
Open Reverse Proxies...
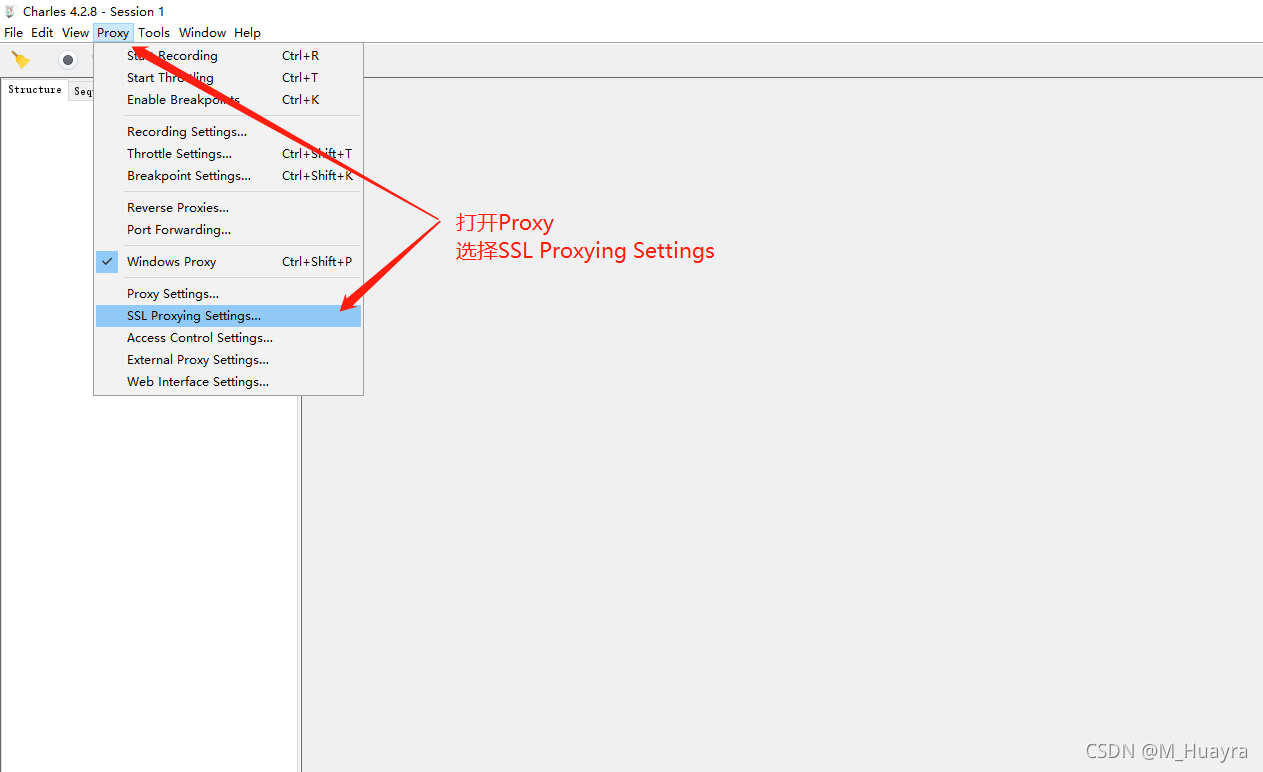click(228, 208)
